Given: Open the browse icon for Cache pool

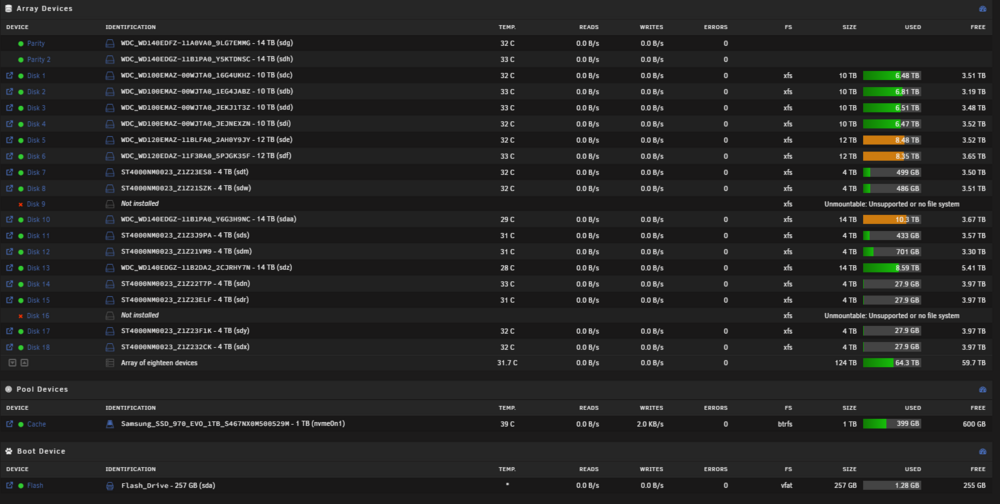Looking at the screenshot, I should [x=10, y=424].
